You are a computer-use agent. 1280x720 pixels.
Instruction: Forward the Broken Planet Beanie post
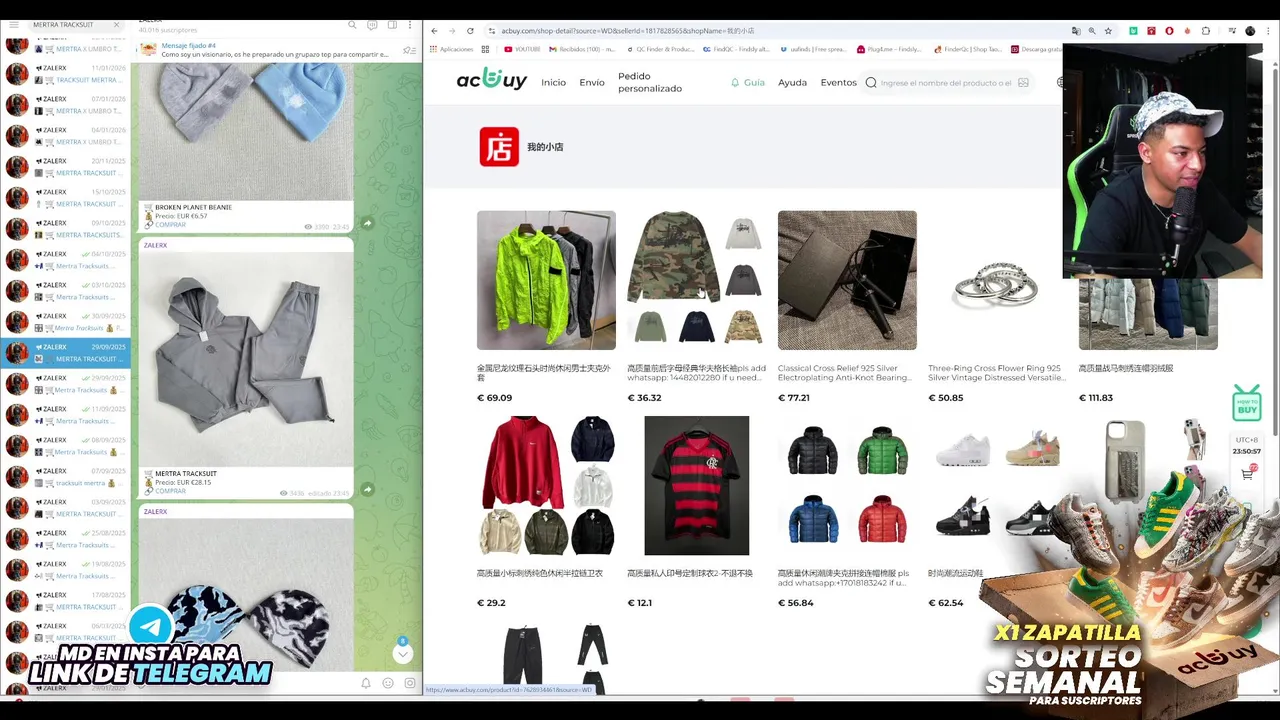[x=367, y=223]
